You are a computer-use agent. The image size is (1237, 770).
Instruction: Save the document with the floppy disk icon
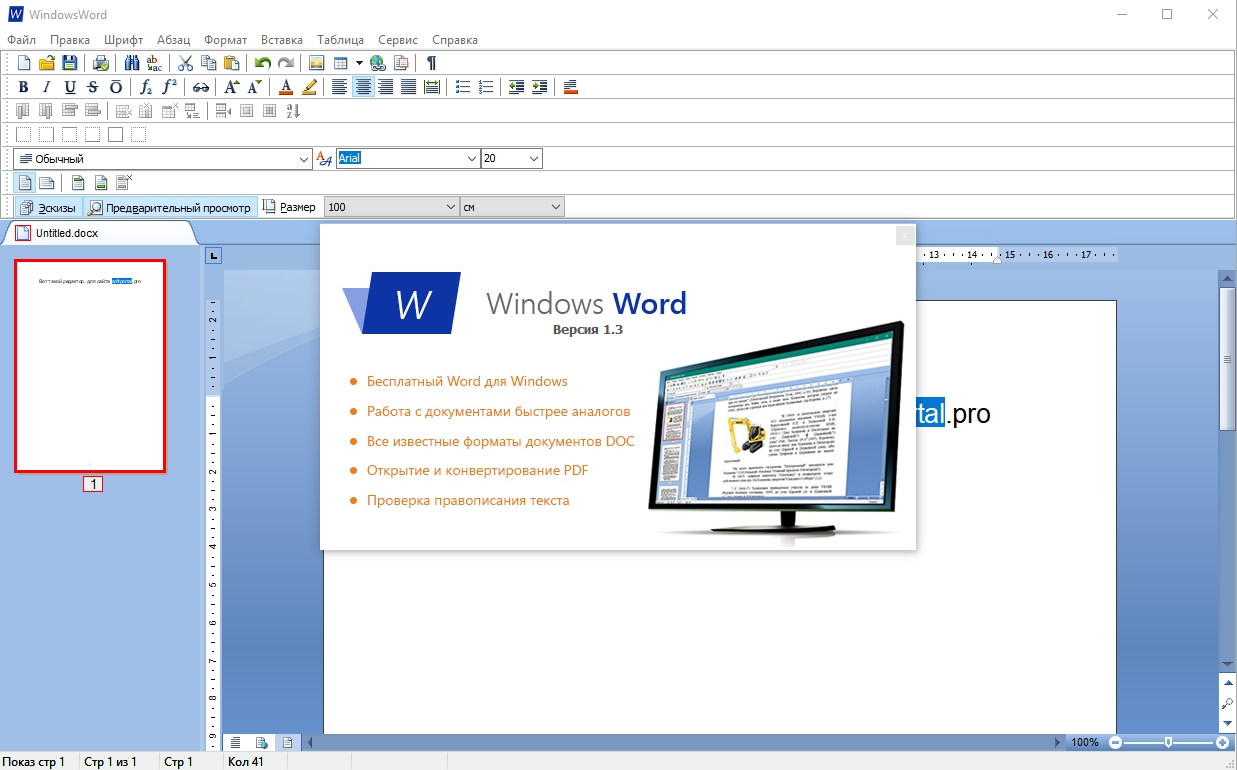[70, 63]
